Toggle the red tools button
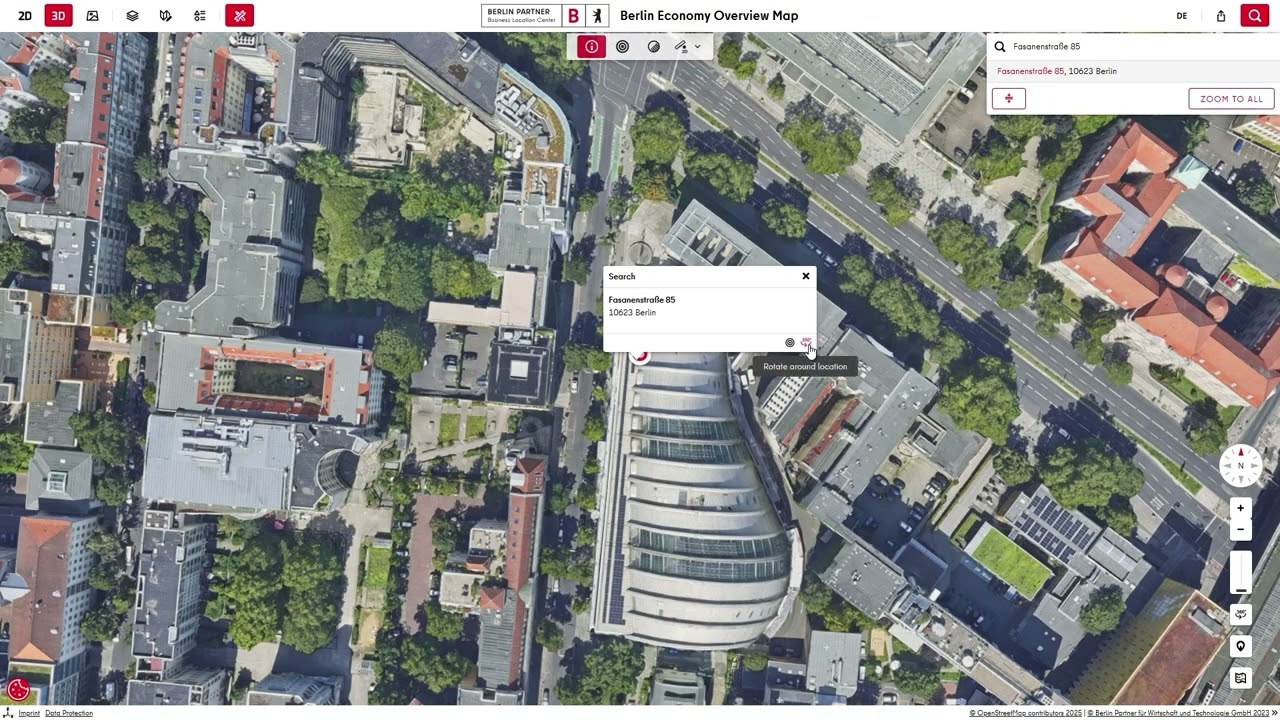The image size is (1280, 720). (240, 16)
